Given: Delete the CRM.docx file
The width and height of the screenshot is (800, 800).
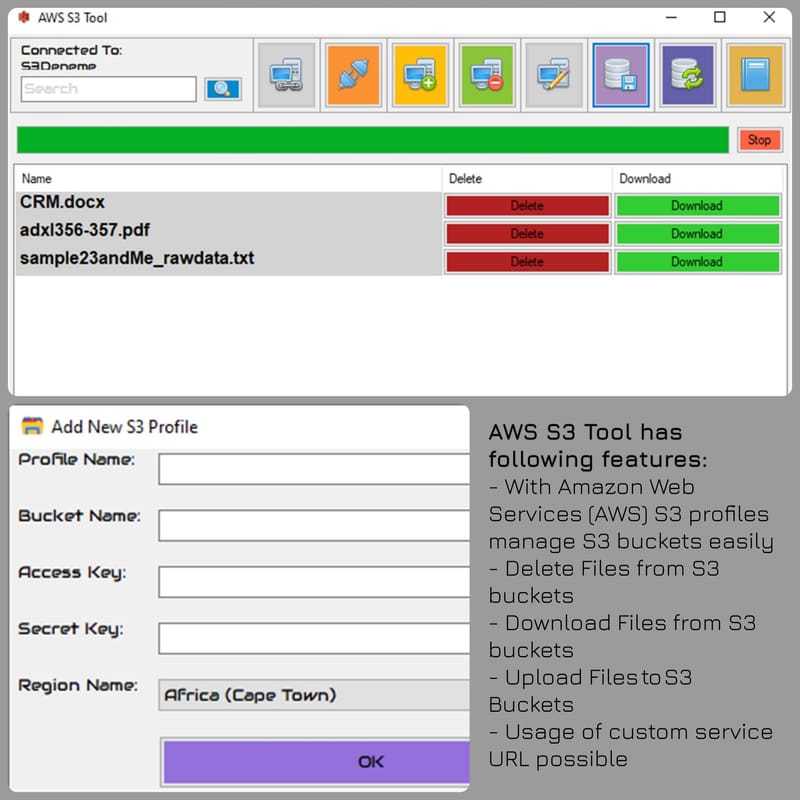Looking at the screenshot, I should pyautogui.click(x=527, y=206).
